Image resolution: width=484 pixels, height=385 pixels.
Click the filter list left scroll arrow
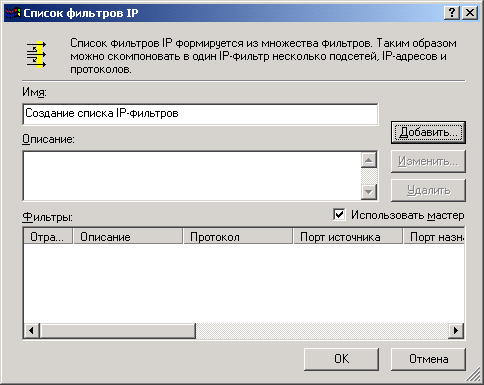click(32, 331)
